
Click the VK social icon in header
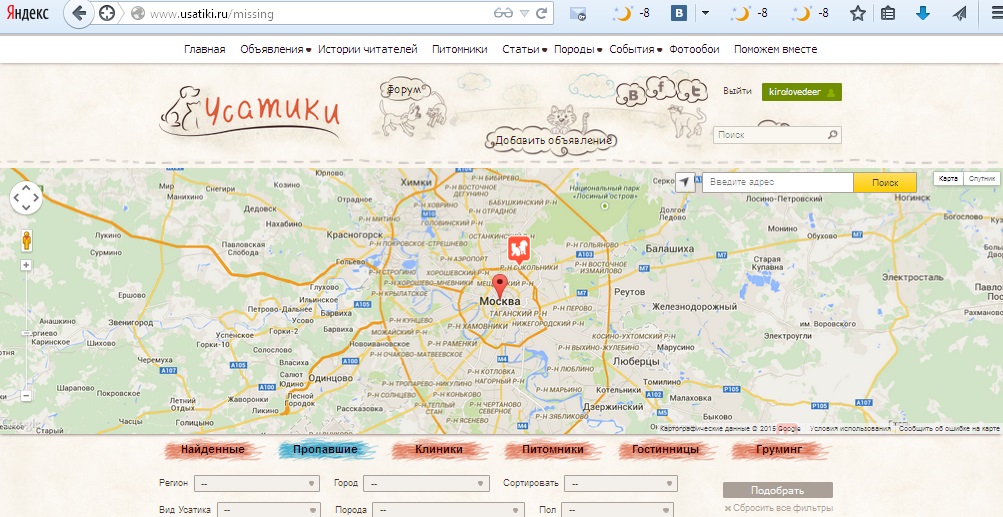click(x=633, y=96)
